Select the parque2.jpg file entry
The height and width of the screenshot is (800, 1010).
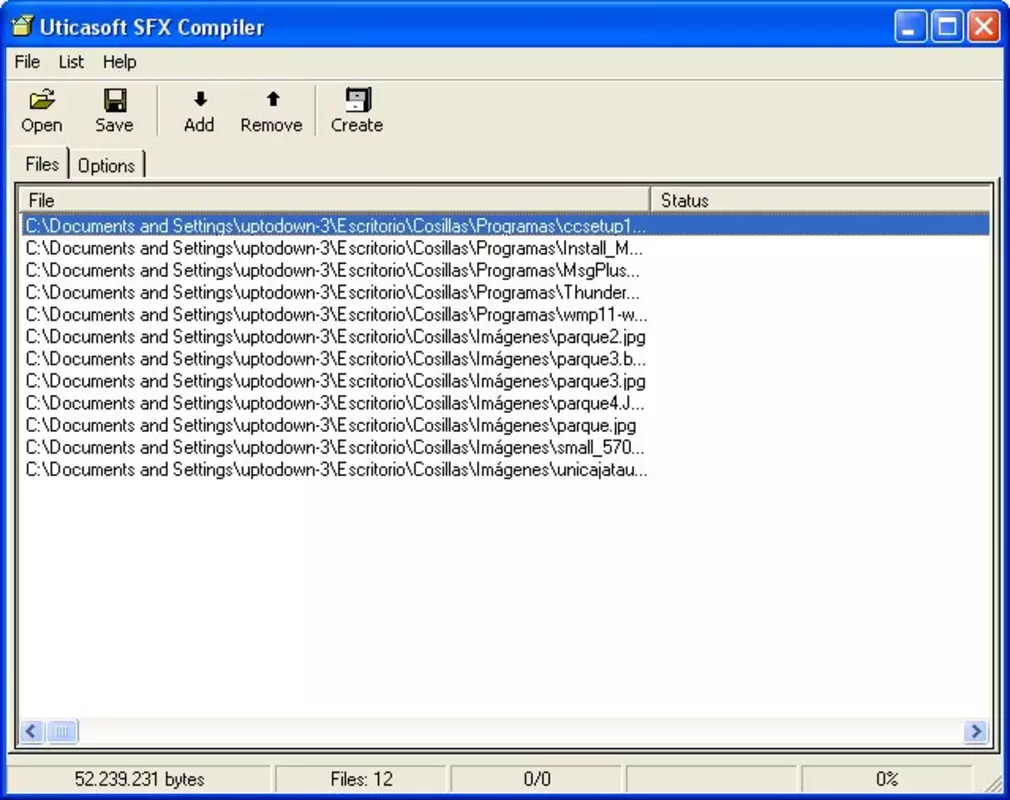[336, 337]
